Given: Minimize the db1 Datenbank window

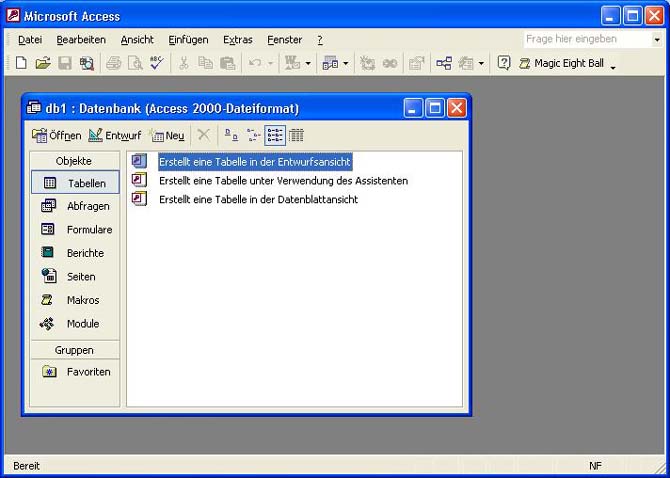Looking at the screenshot, I should tap(413, 109).
